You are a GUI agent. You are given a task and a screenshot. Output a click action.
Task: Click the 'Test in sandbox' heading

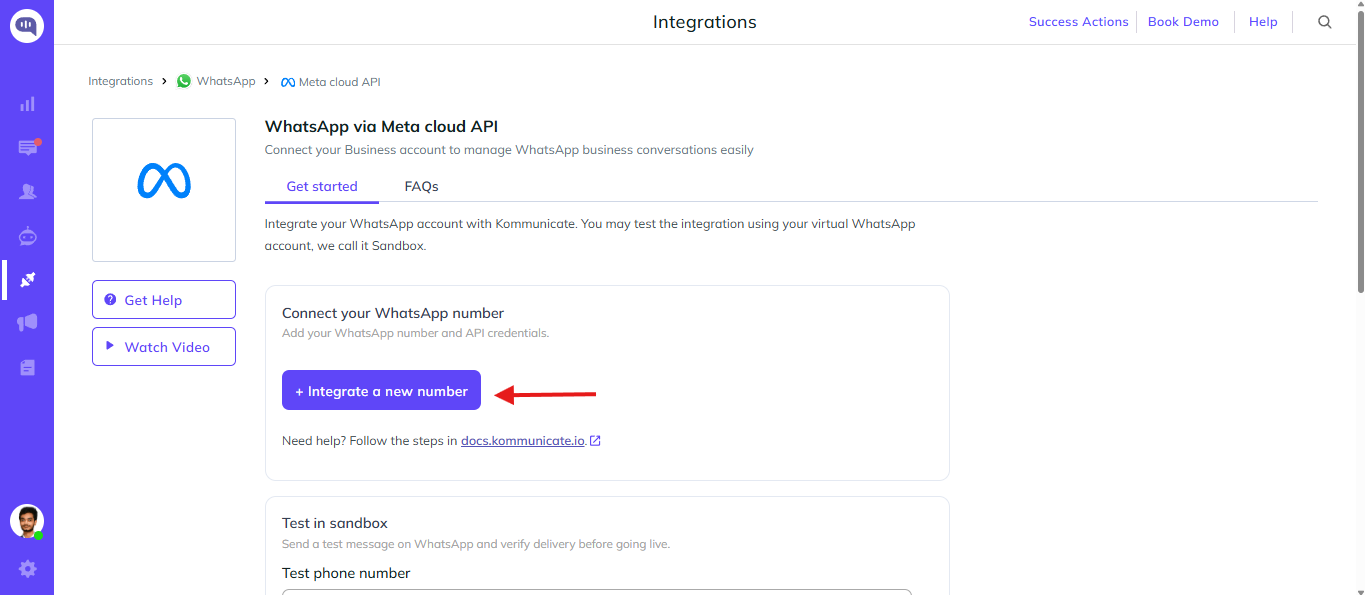[335, 523]
